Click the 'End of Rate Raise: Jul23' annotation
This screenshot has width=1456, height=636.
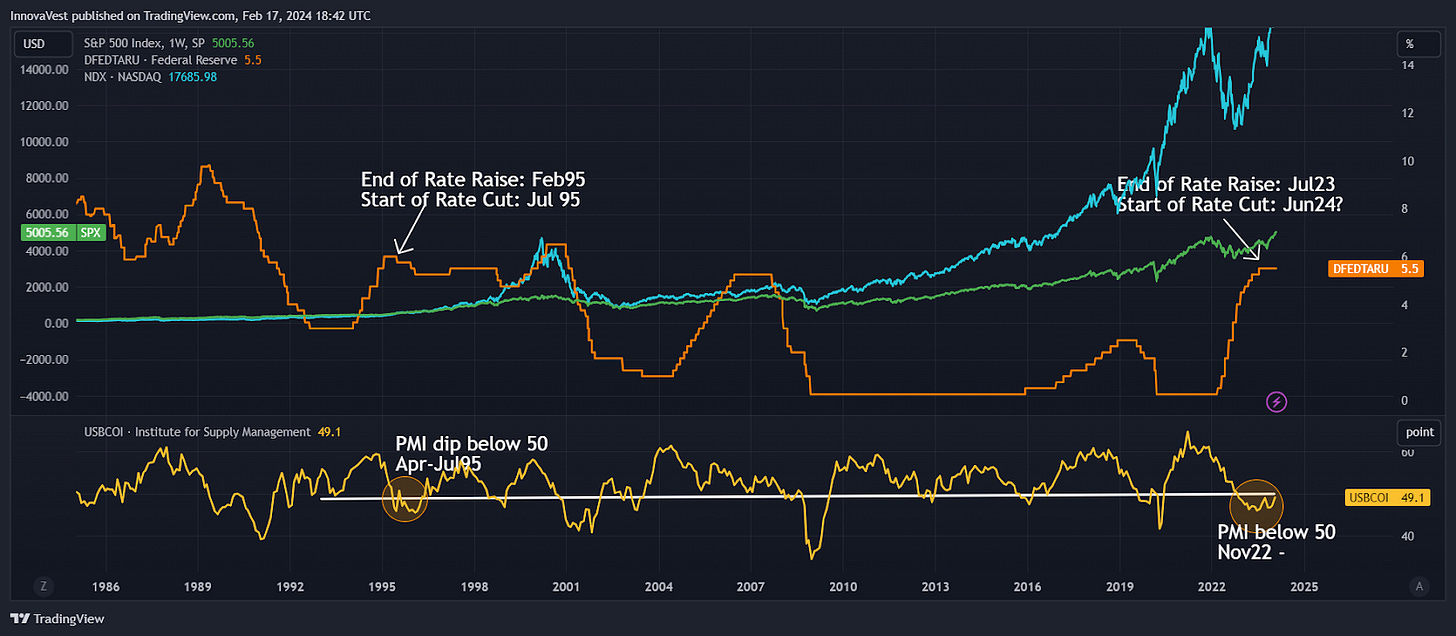[1226, 185]
